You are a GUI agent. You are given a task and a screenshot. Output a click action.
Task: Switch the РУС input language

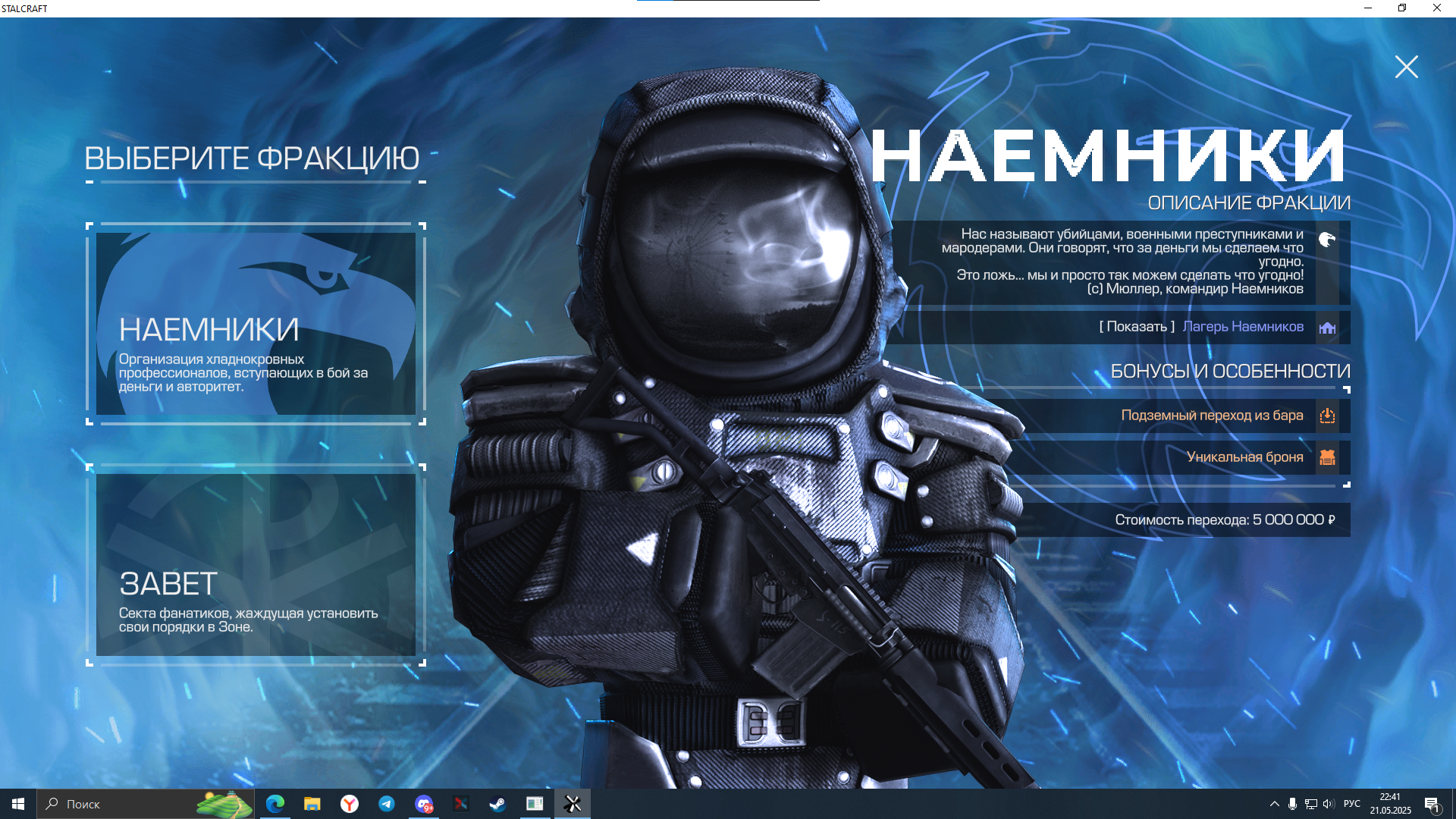click(1351, 804)
